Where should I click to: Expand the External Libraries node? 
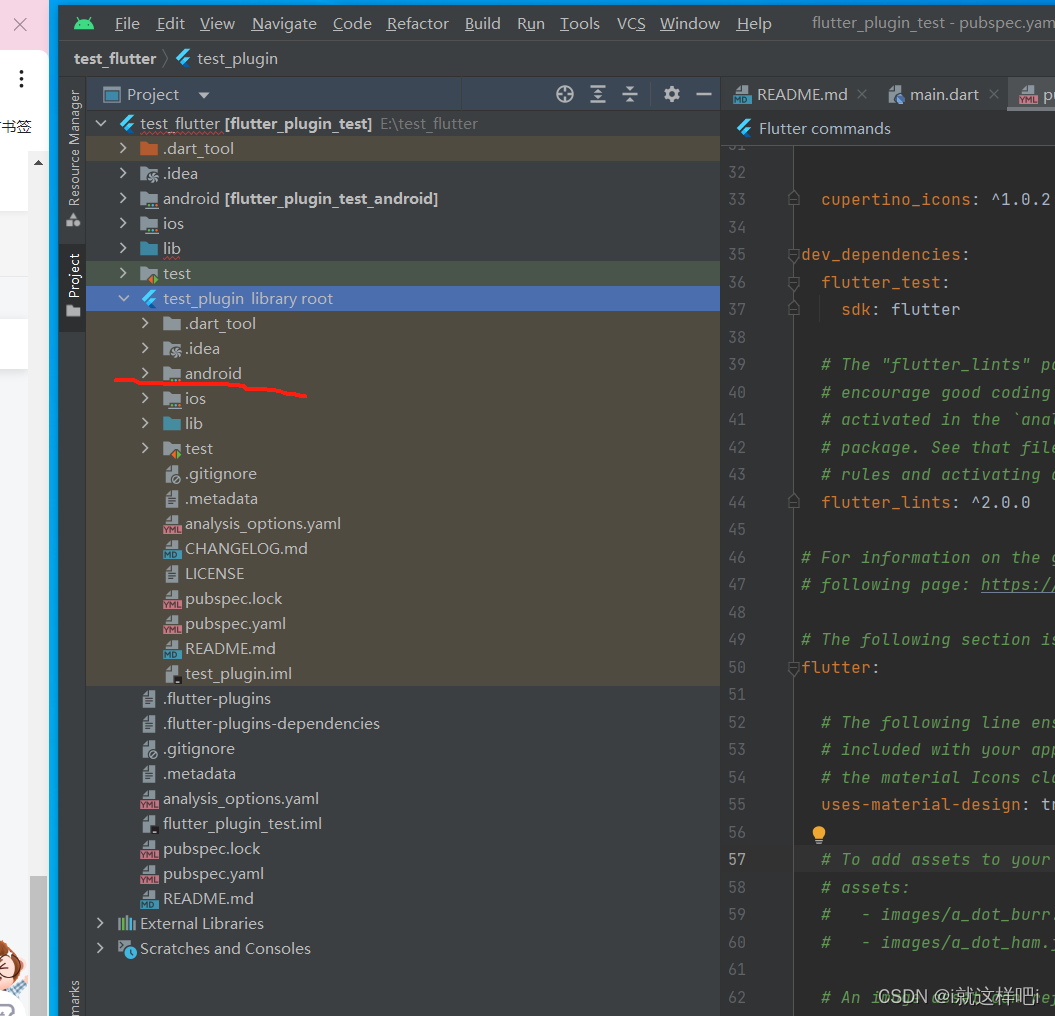point(101,923)
